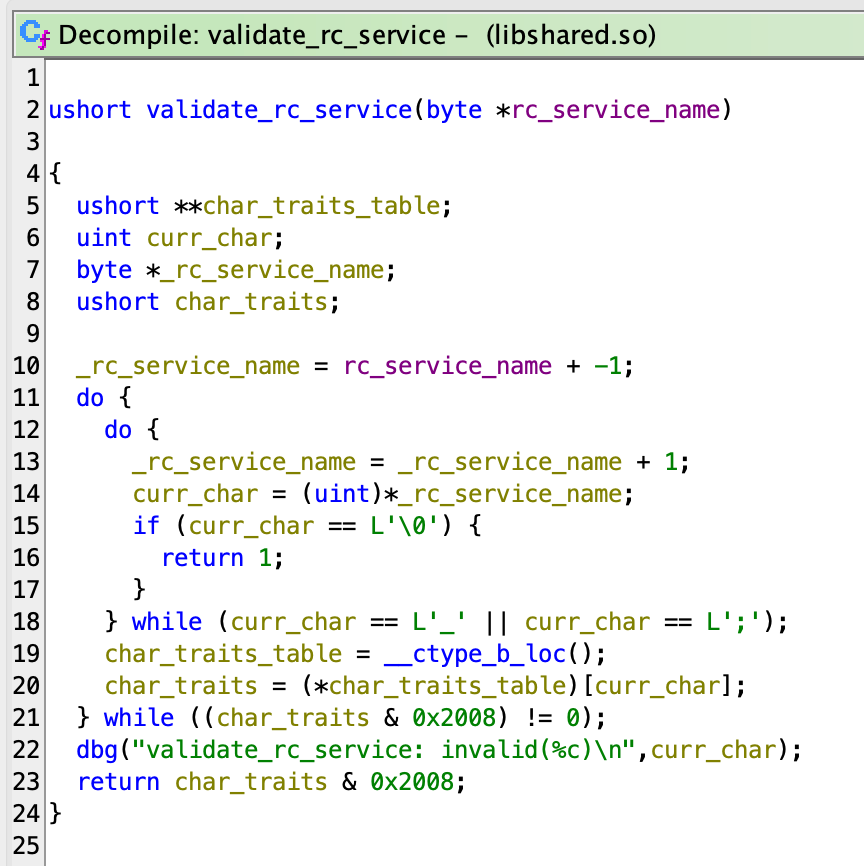The width and height of the screenshot is (864, 866).
Task: Select the rc_service_name parameter on line 2
Action: [616, 110]
